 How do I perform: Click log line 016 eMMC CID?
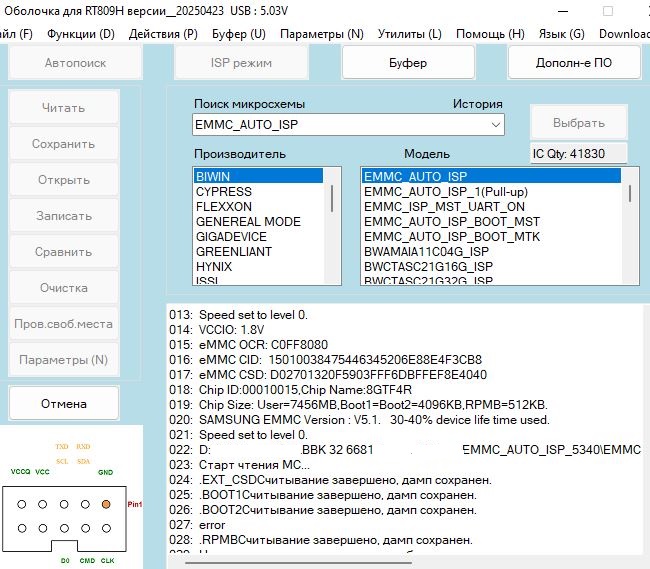pyautogui.click(x=325, y=359)
